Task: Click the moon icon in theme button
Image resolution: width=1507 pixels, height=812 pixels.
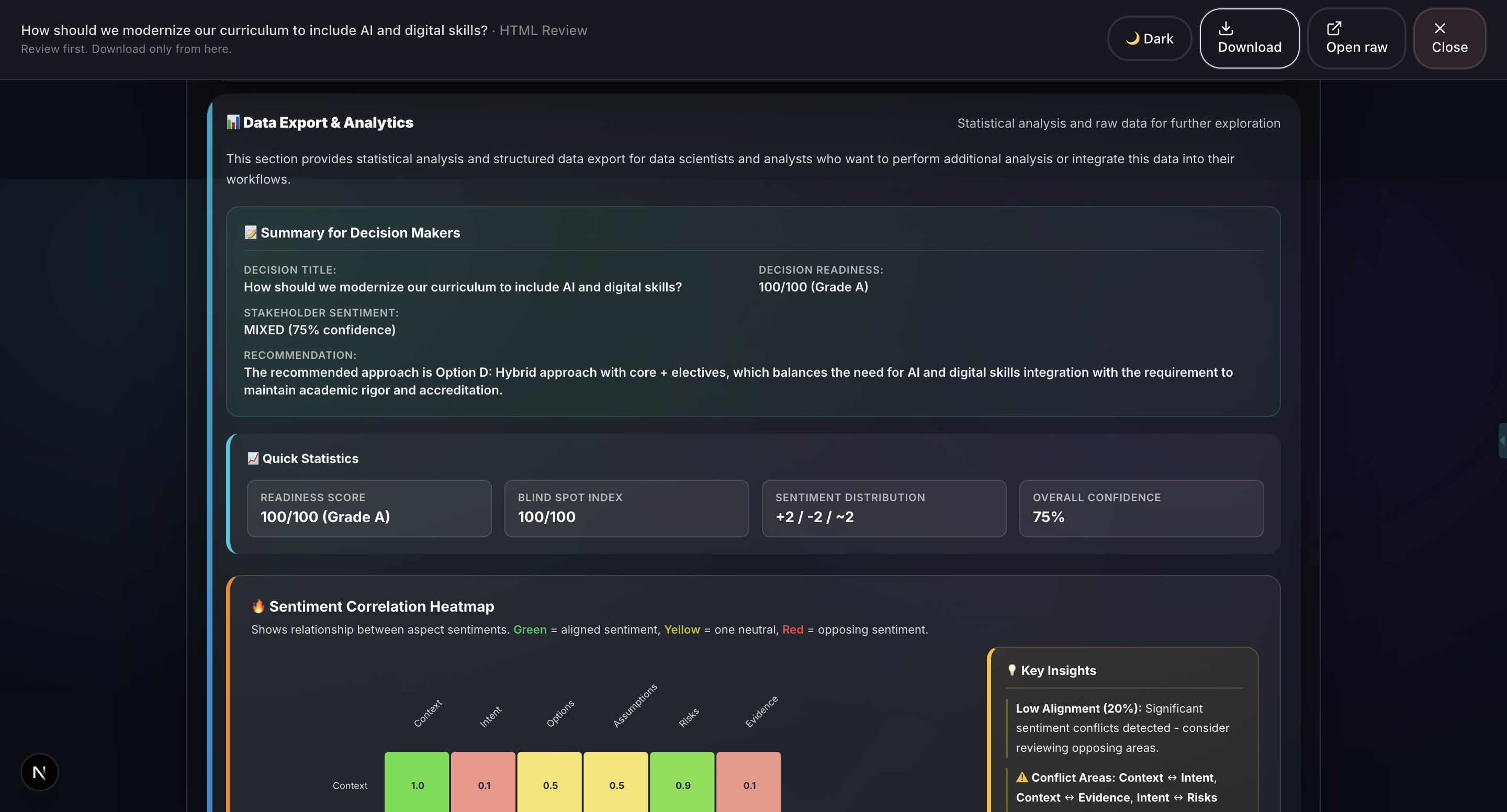Action: pos(1132,39)
